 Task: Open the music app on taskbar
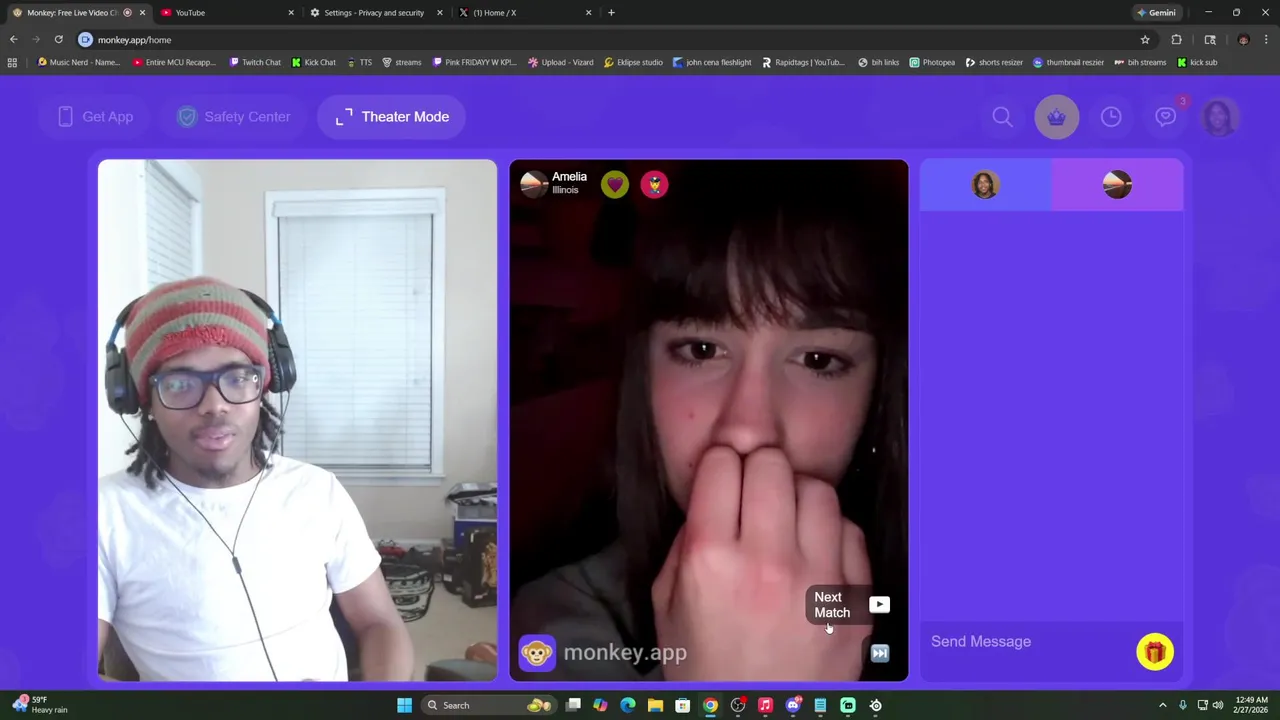765,705
